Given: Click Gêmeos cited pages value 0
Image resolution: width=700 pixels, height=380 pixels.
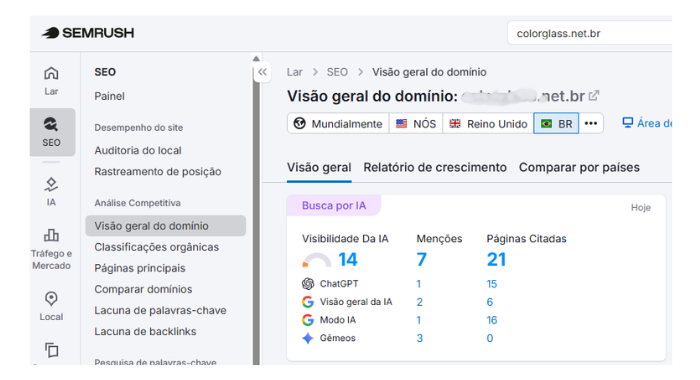Looking at the screenshot, I should pyautogui.click(x=490, y=338).
